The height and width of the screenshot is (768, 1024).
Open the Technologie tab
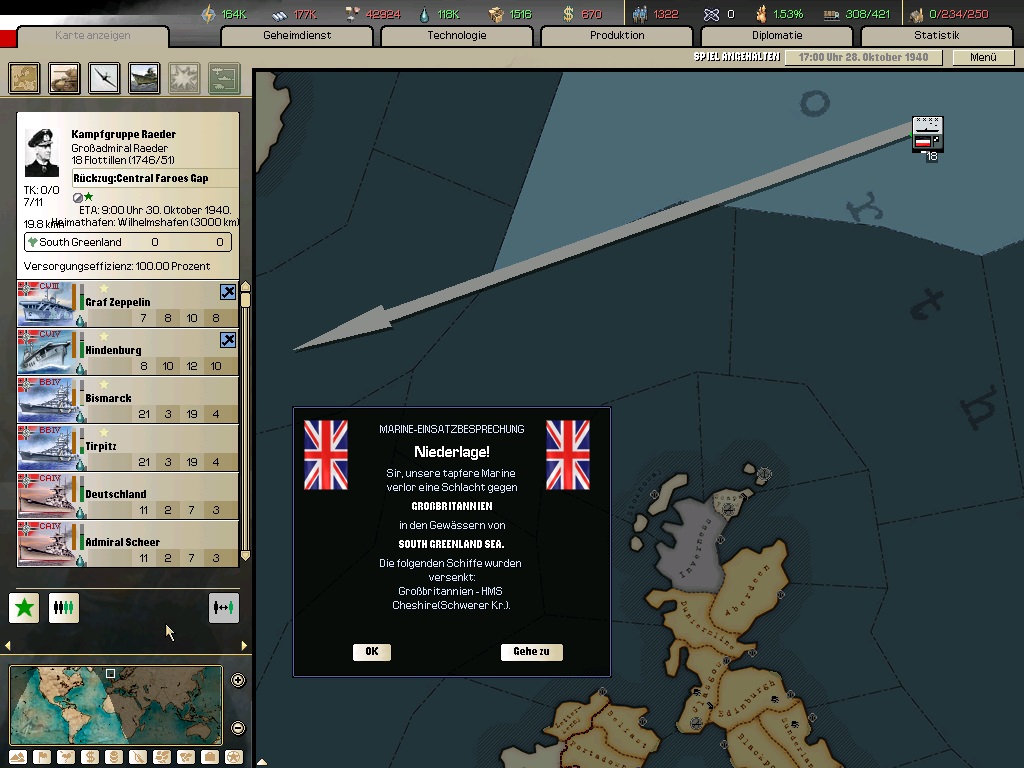tap(457, 36)
